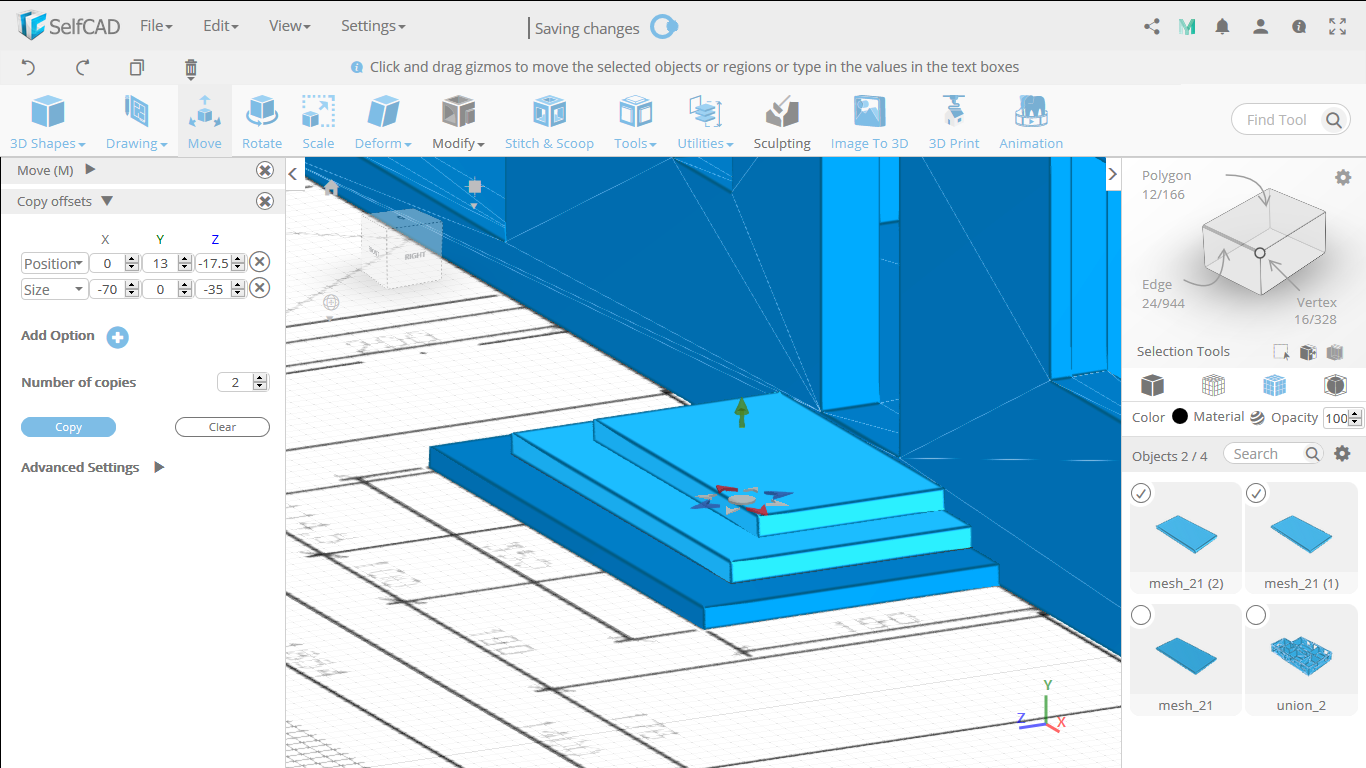Open the View menu
The width and height of the screenshot is (1366, 768).
[290, 26]
